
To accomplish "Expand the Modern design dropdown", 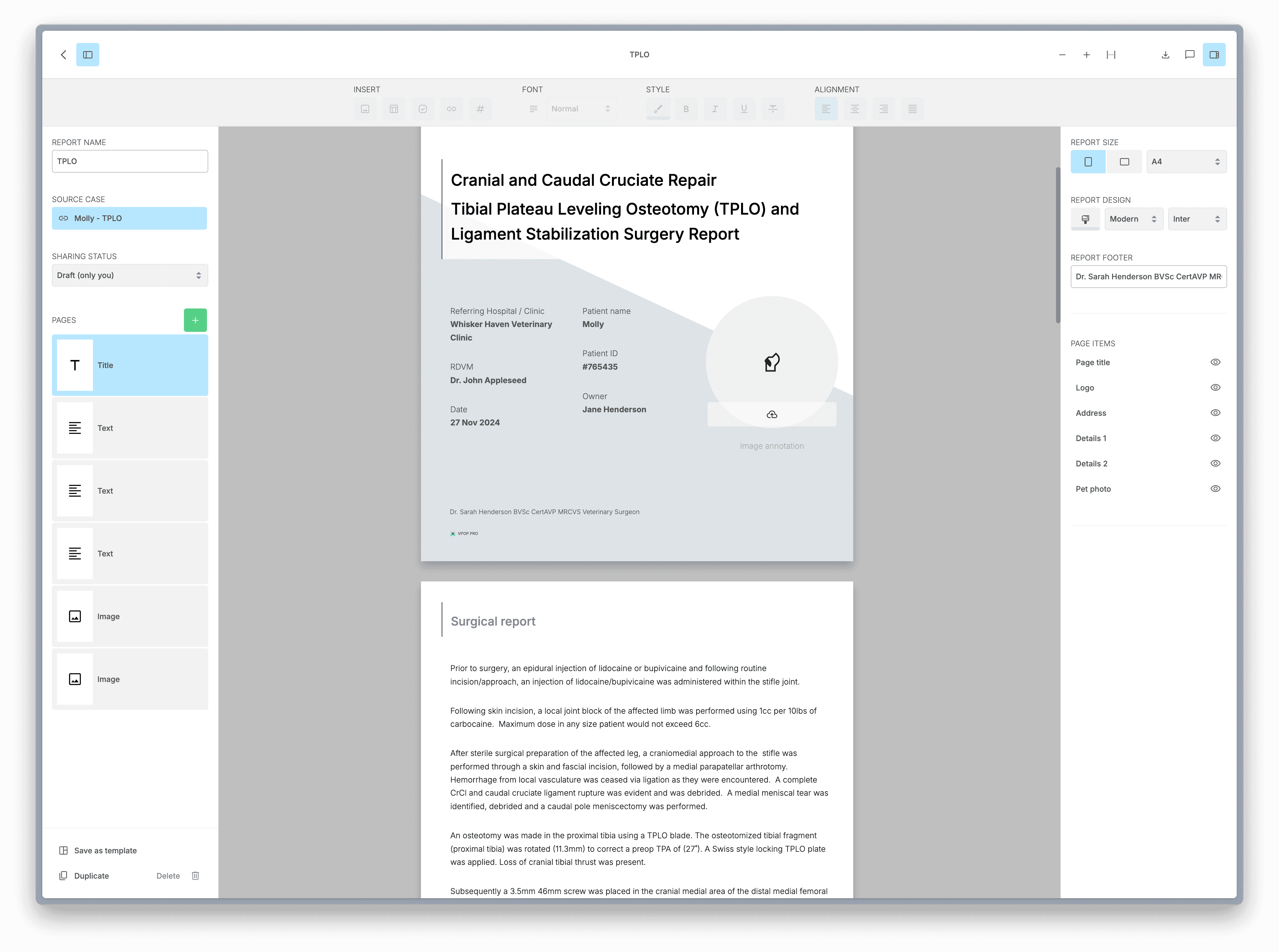I will (x=1133, y=219).
